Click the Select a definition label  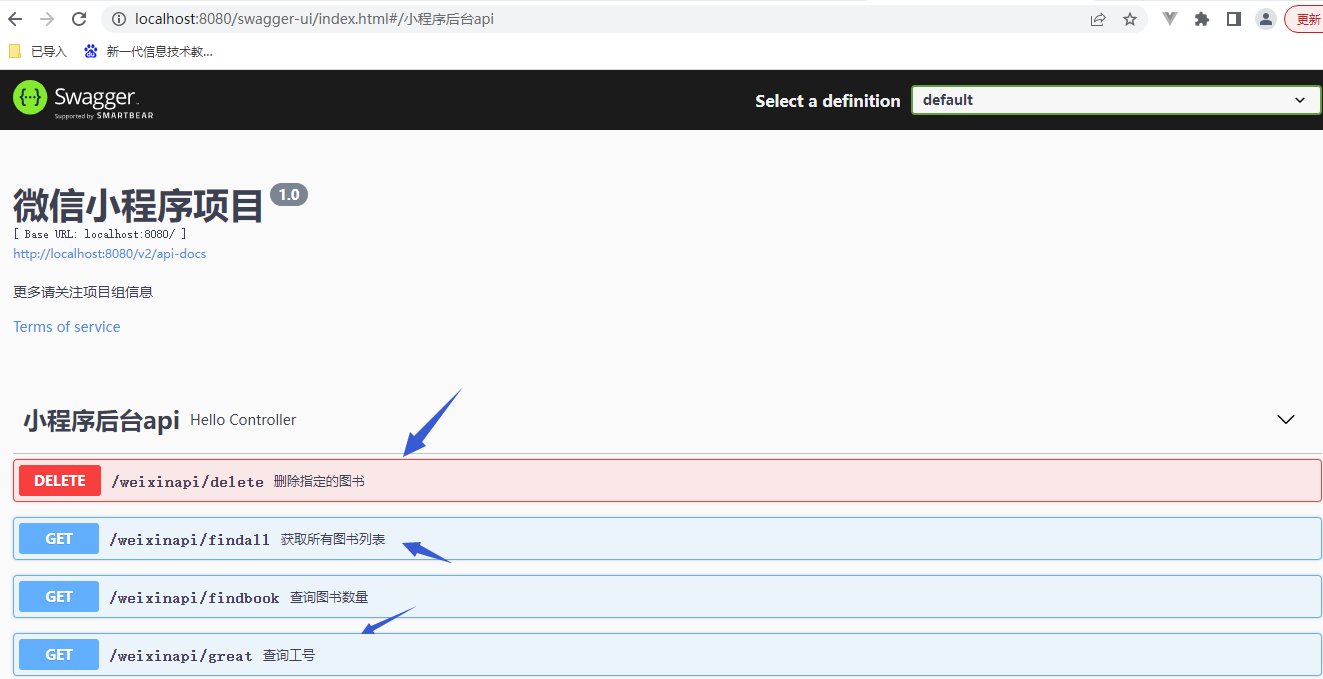(828, 101)
